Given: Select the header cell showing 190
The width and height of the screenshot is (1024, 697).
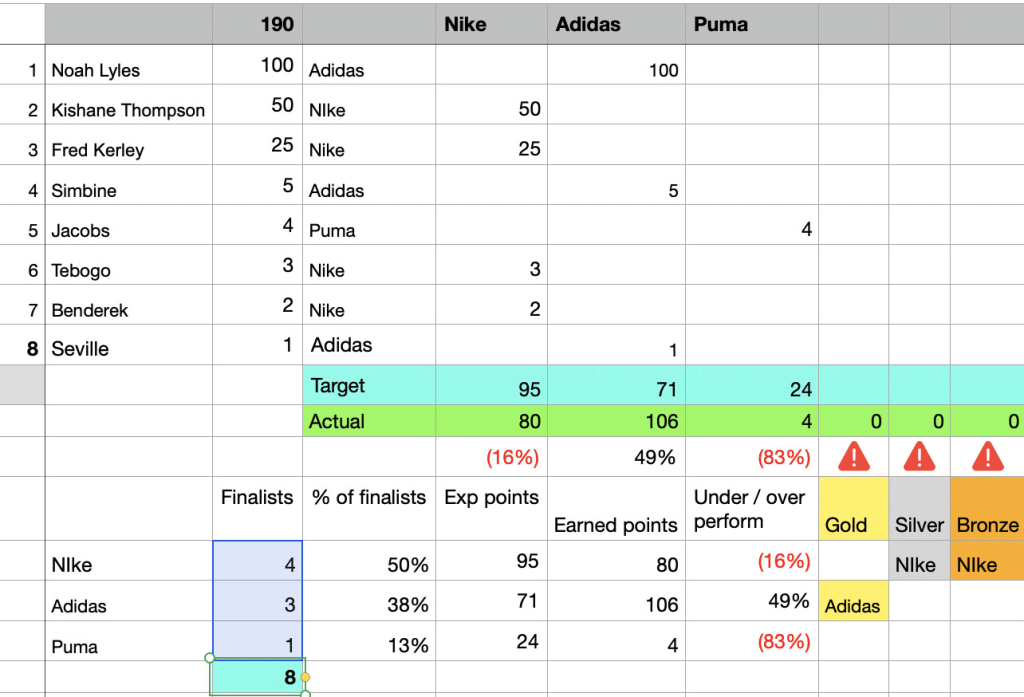Looking at the screenshot, I should pos(257,24).
